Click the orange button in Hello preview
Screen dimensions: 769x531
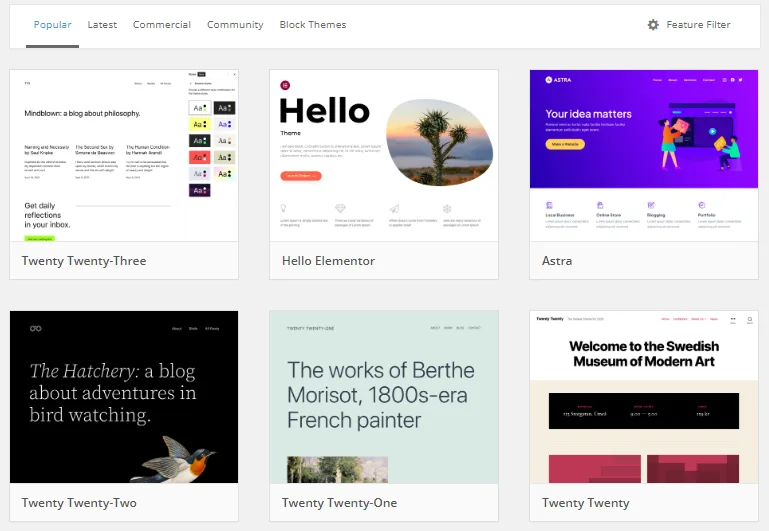[301, 176]
